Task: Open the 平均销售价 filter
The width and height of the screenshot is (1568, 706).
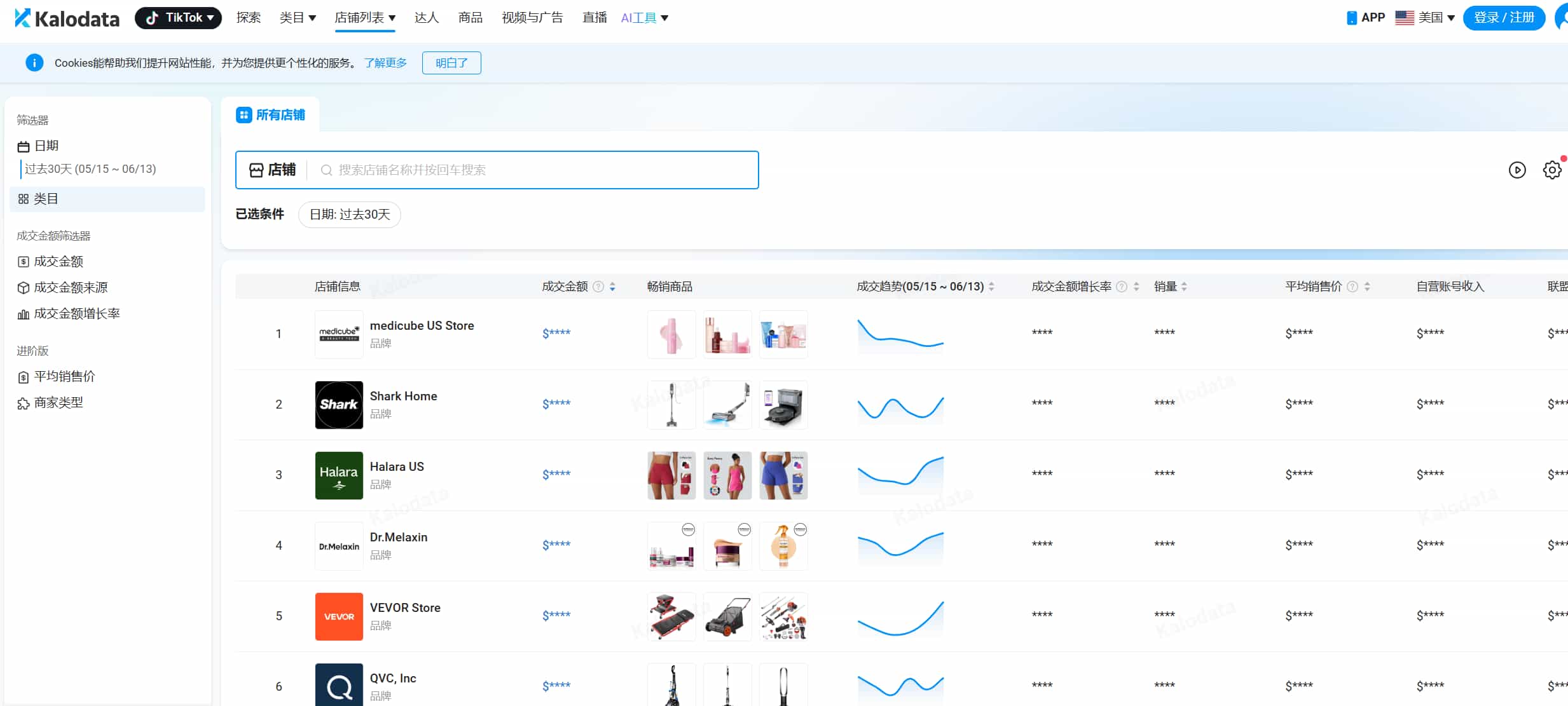Action: pos(56,377)
